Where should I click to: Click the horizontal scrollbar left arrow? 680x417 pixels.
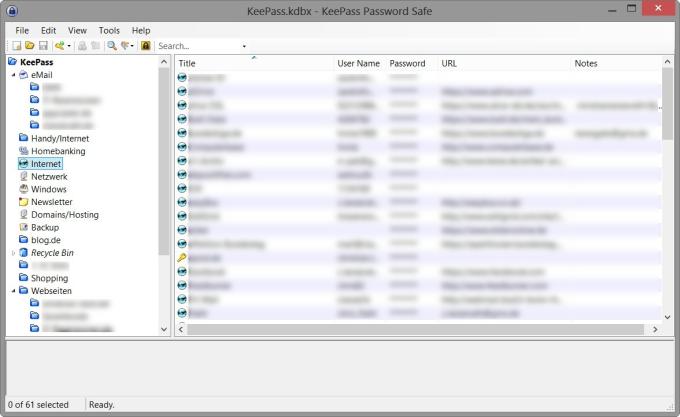point(181,329)
